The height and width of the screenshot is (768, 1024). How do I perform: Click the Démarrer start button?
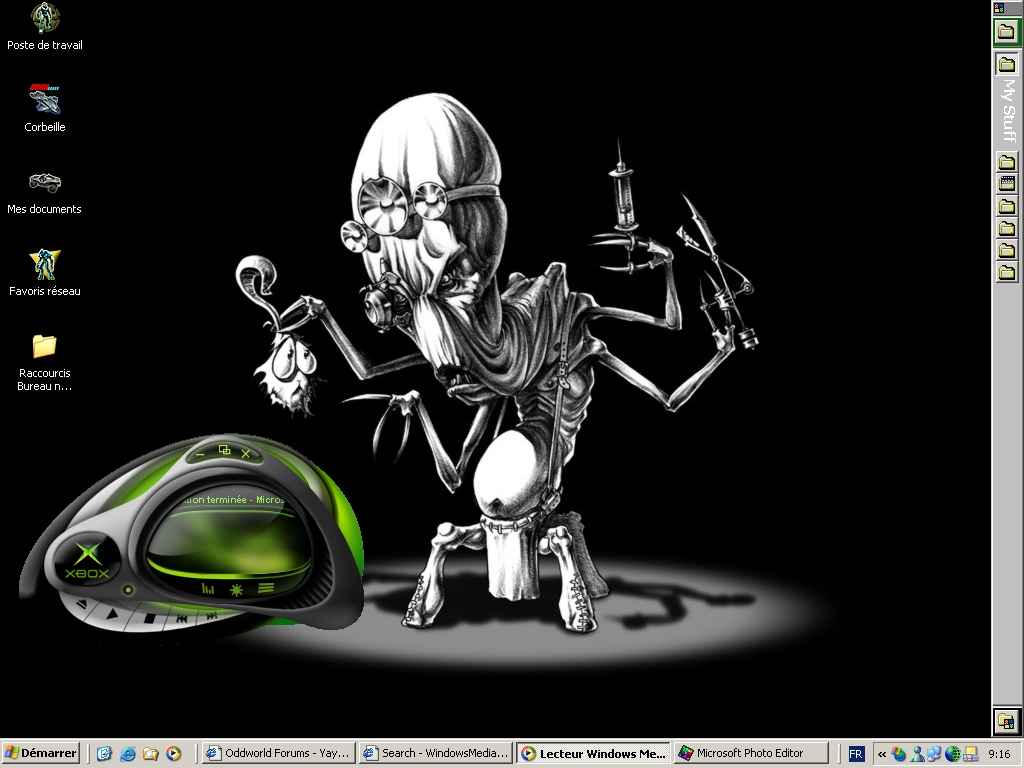[41, 754]
